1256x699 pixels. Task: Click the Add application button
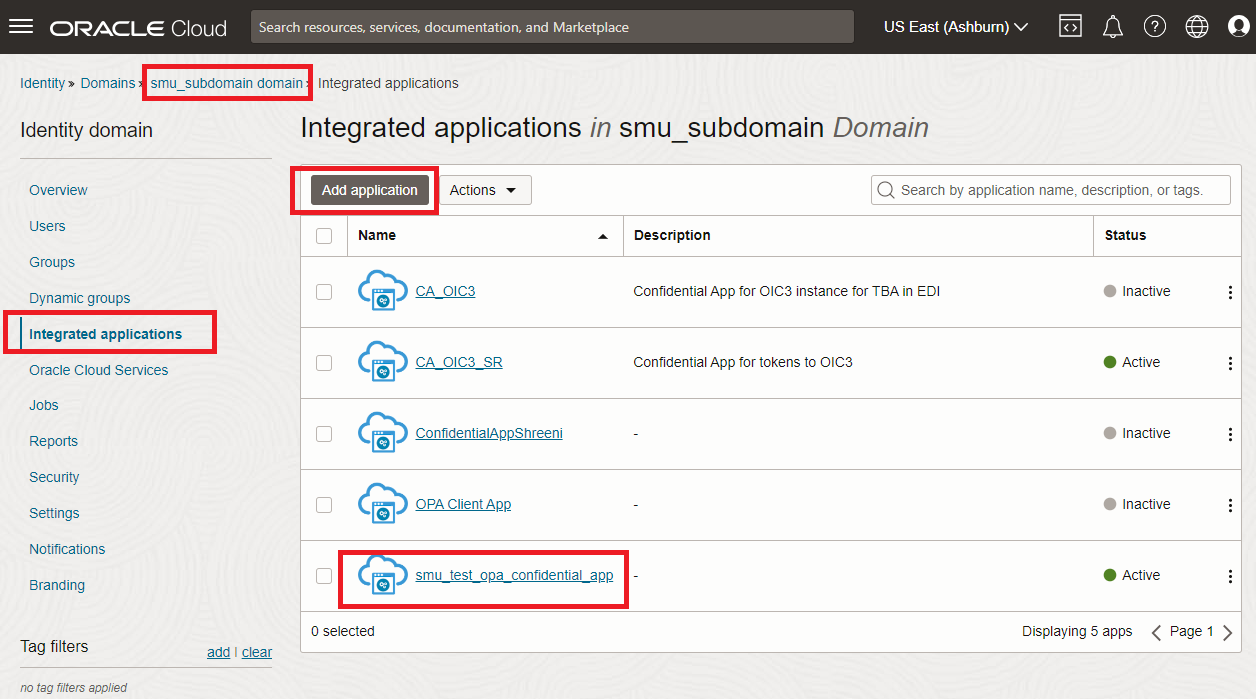coord(369,189)
